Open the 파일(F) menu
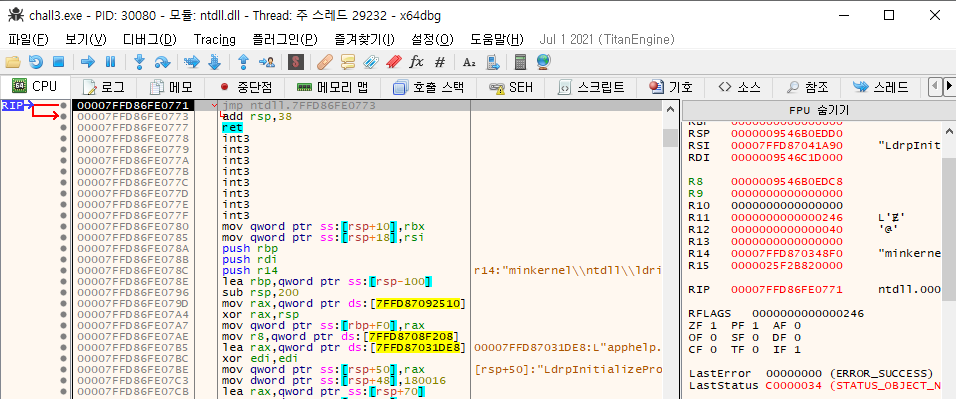 pos(28,40)
